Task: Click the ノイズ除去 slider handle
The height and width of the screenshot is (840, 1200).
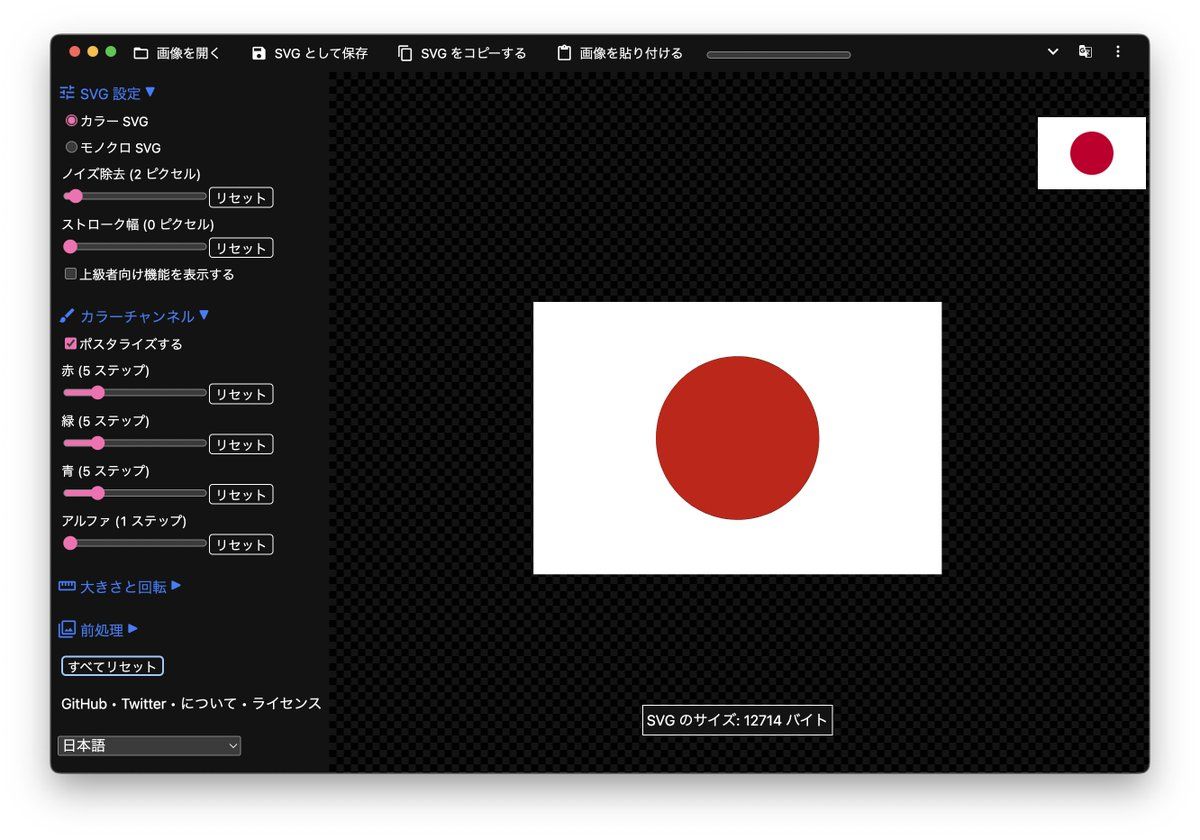Action: click(75, 196)
